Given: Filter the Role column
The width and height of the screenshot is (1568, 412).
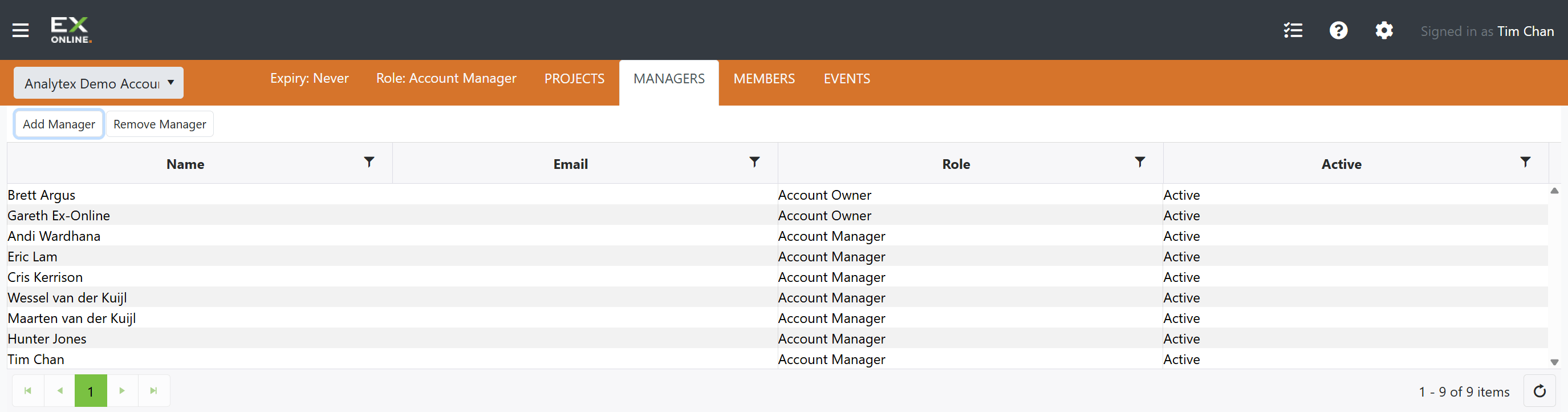Looking at the screenshot, I should [1139, 162].
